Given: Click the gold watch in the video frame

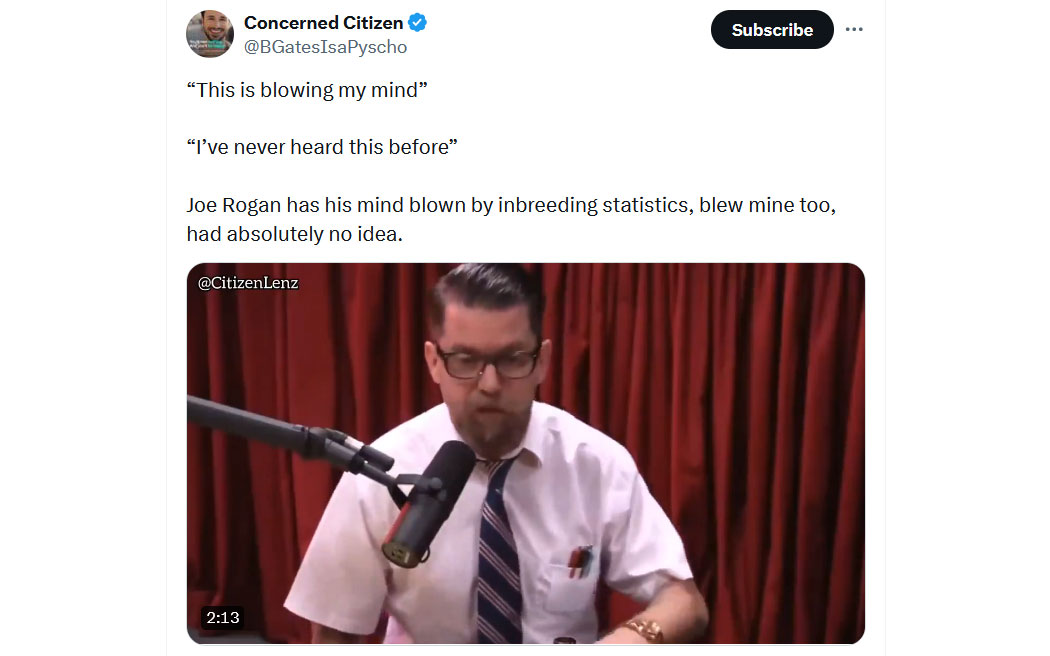Looking at the screenshot, I should tap(644, 630).
